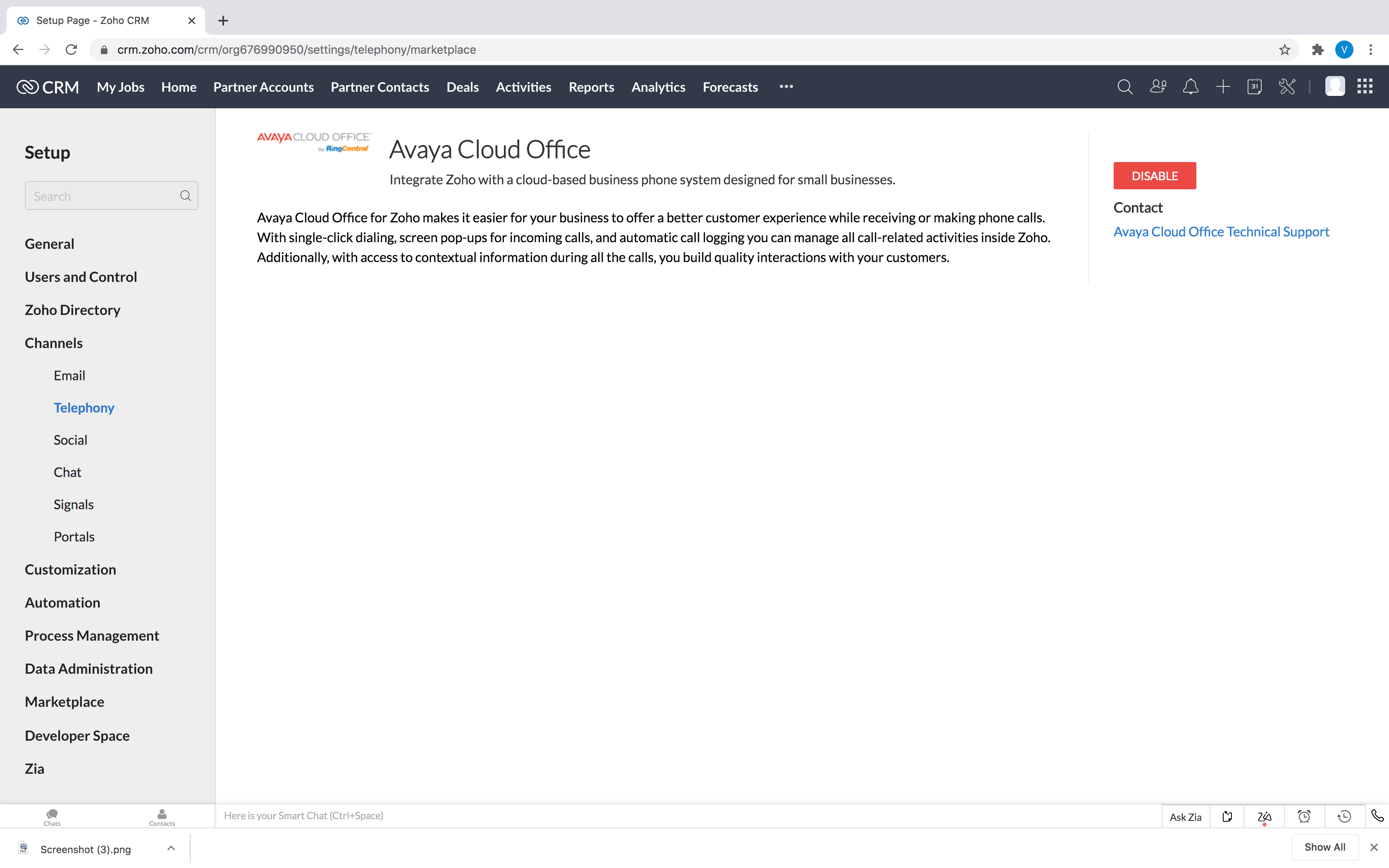The image size is (1389, 868).
Task: Open the Forecasts tab
Action: coord(730,87)
